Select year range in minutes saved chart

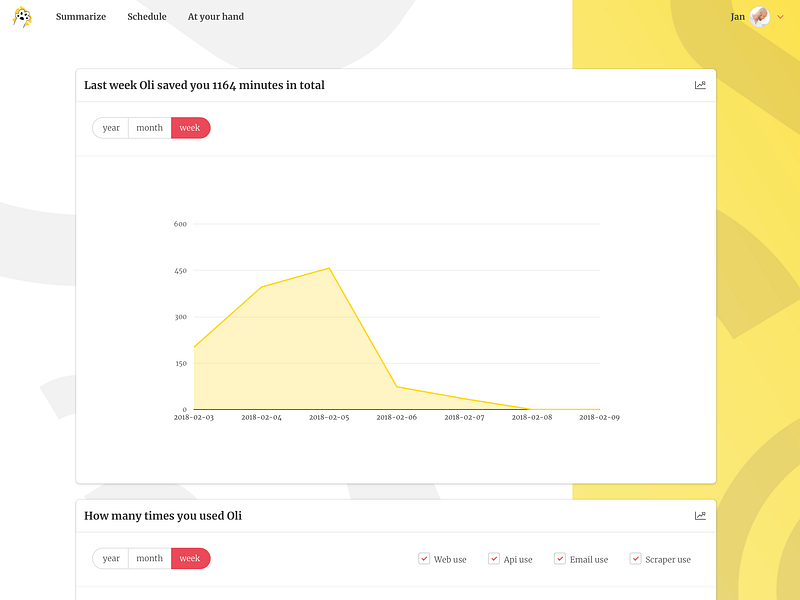111,128
